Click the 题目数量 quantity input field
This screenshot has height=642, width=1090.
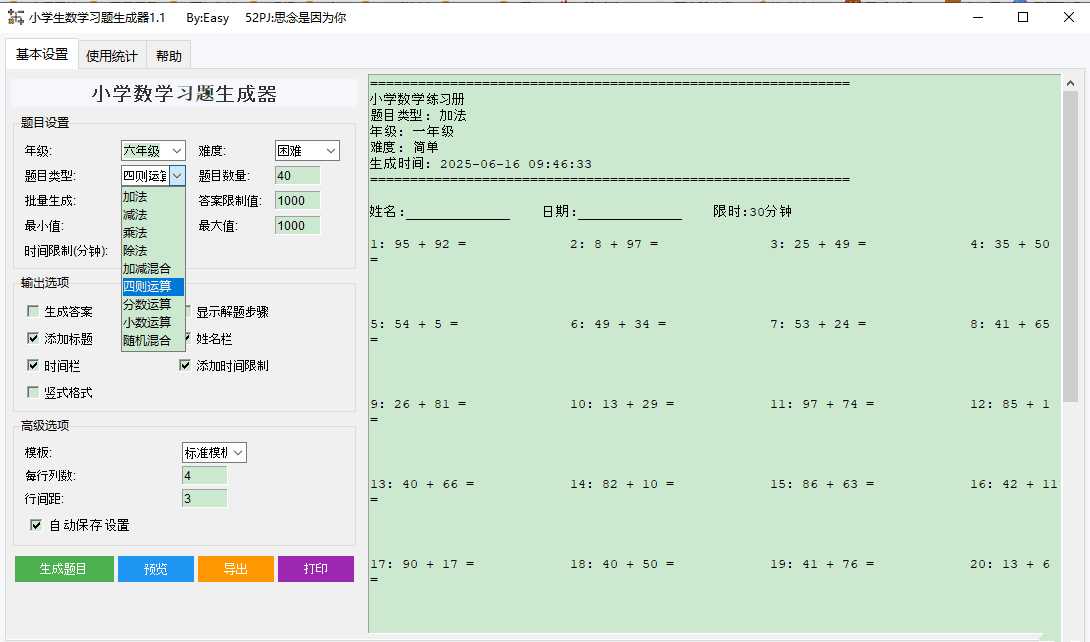[x=297, y=174]
